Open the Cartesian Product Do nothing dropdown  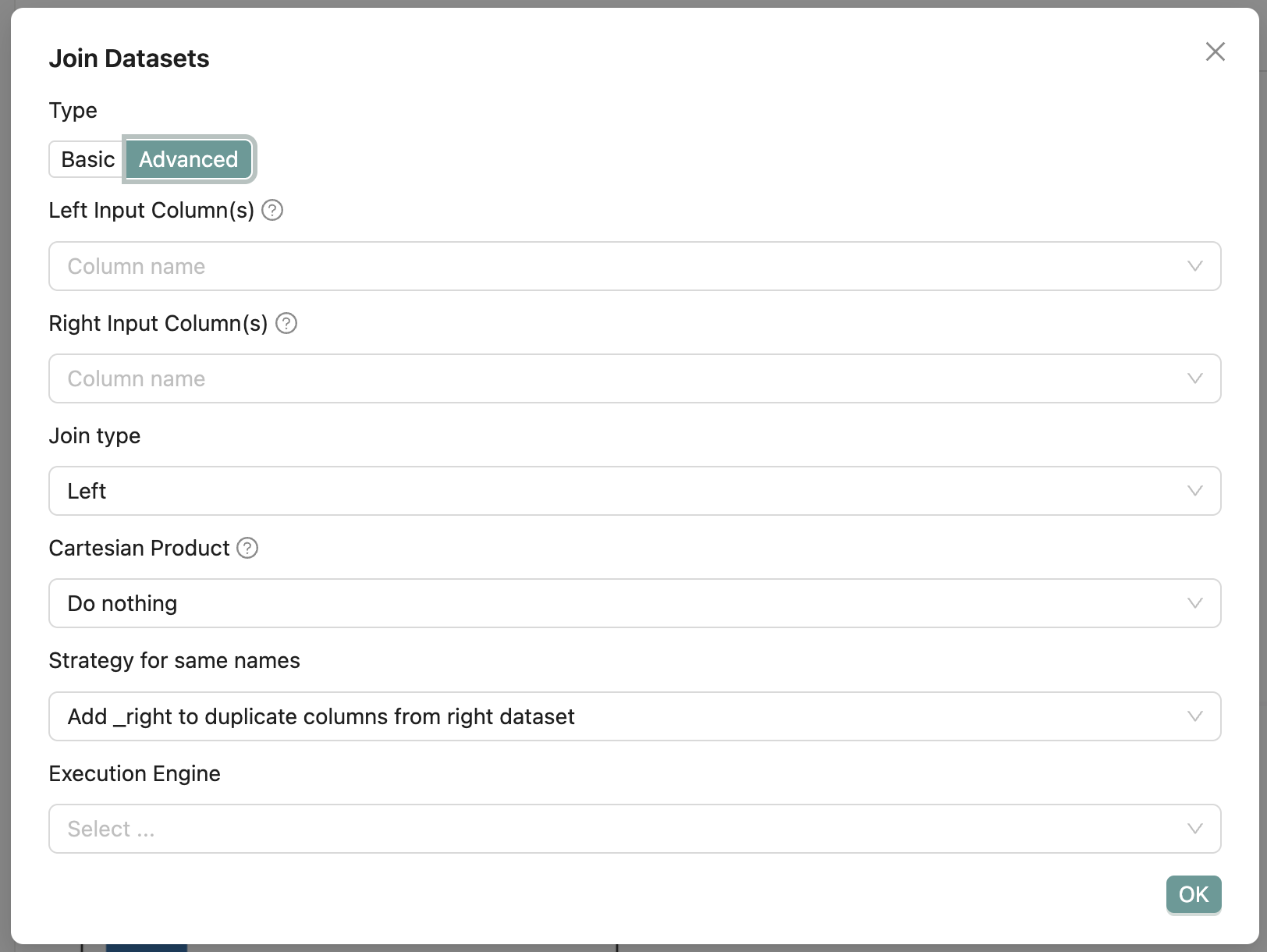point(609,603)
